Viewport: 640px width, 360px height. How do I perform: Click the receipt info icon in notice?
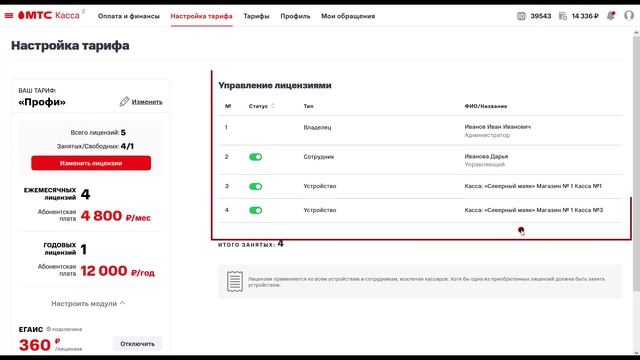235,281
